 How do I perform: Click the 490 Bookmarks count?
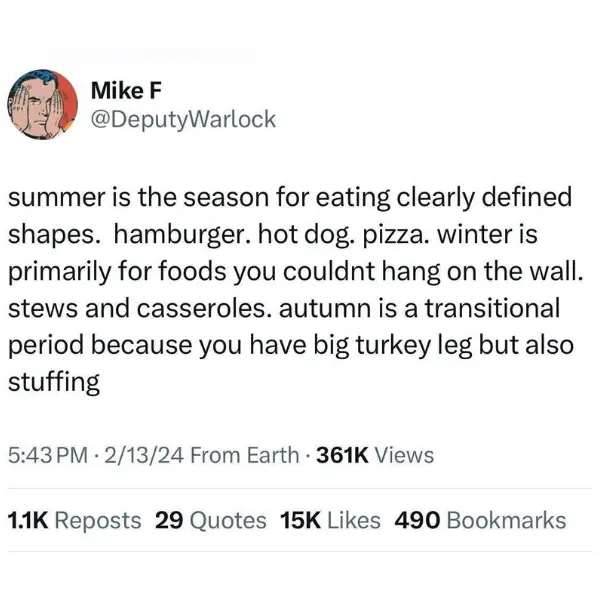(480, 520)
